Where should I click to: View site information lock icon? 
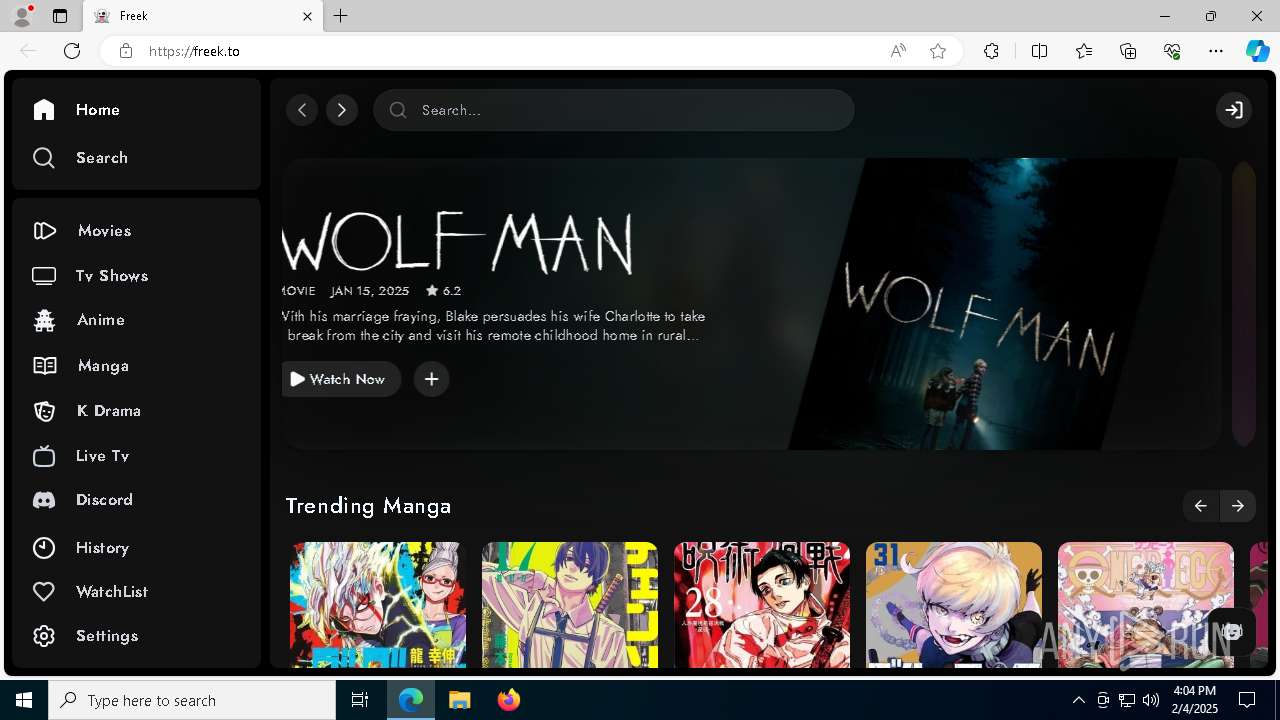(x=126, y=51)
